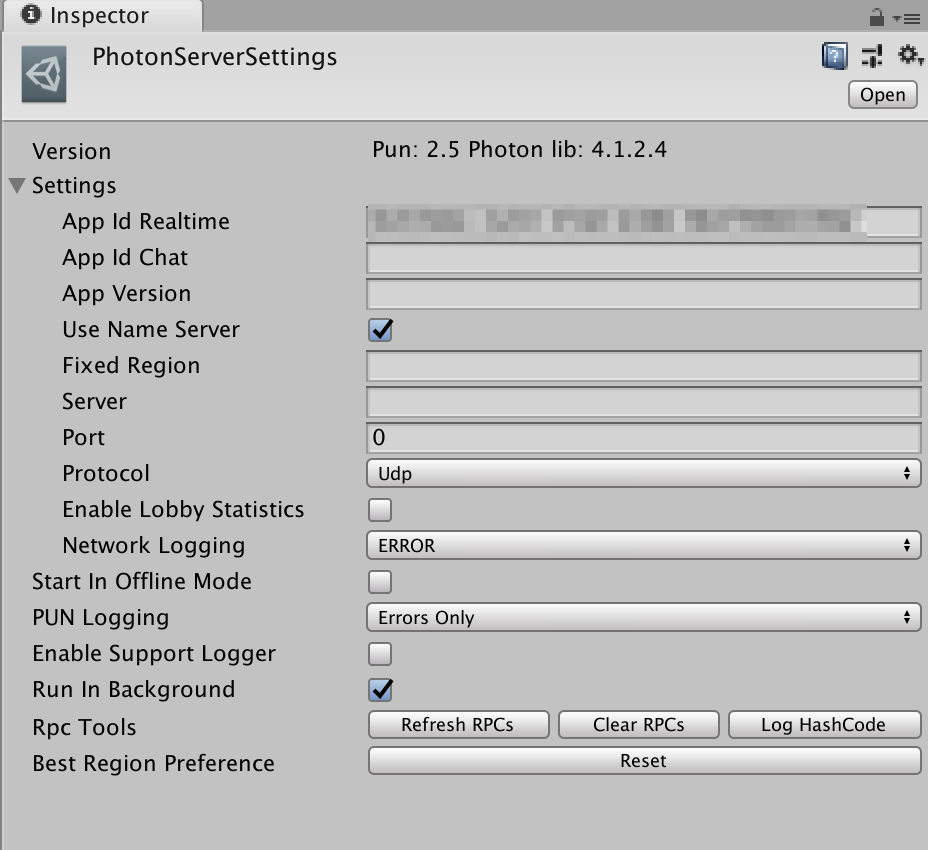Click the Pun 2.5 Photon lib version text
Image resolution: width=928 pixels, height=850 pixels.
pyautogui.click(x=519, y=150)
